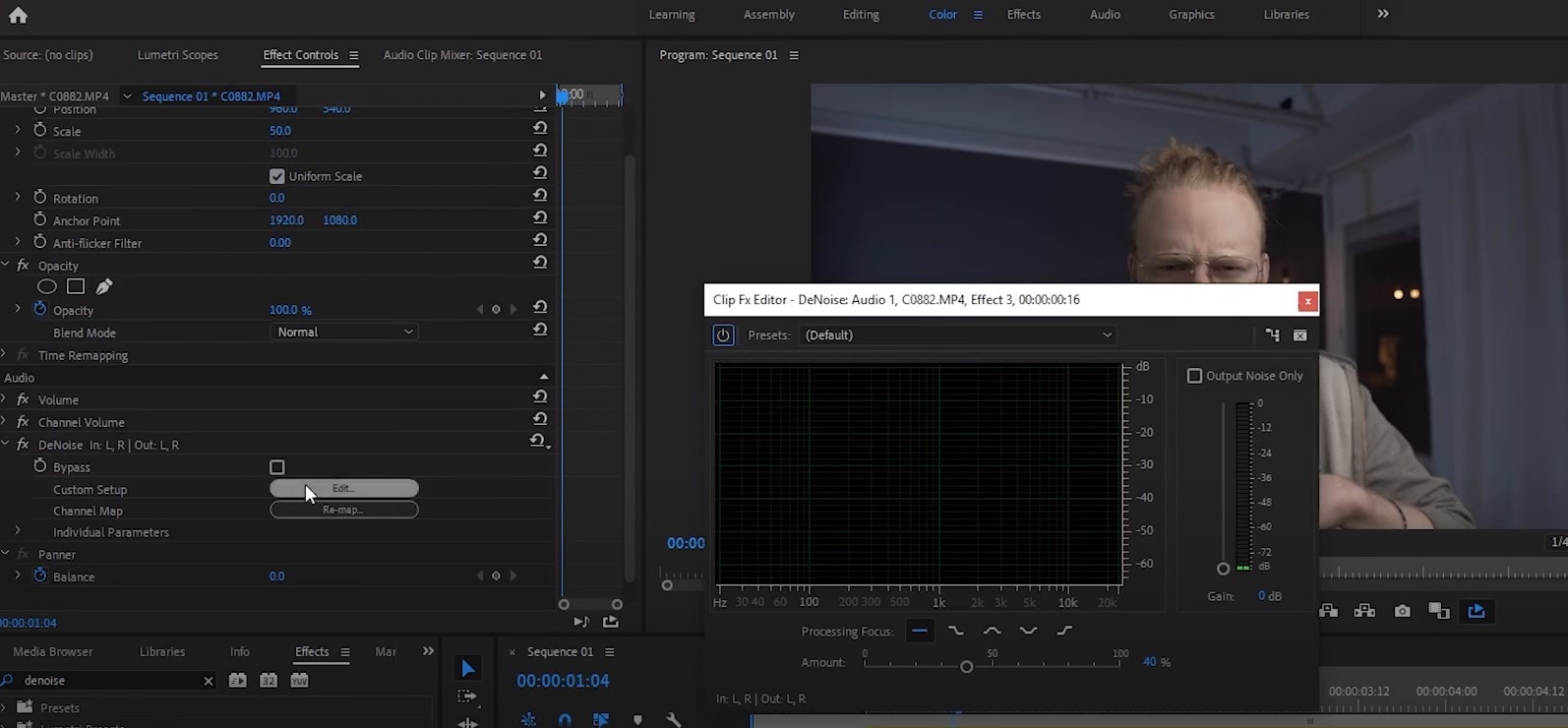1568x728 pixels.
Task: Go to the Home screen
Action: point(18,15)
